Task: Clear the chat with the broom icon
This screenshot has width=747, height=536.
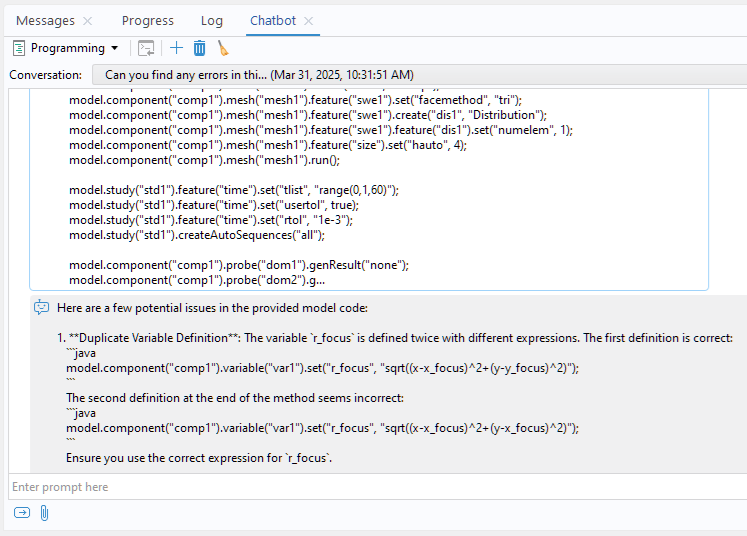Action: tap(223, 48)
